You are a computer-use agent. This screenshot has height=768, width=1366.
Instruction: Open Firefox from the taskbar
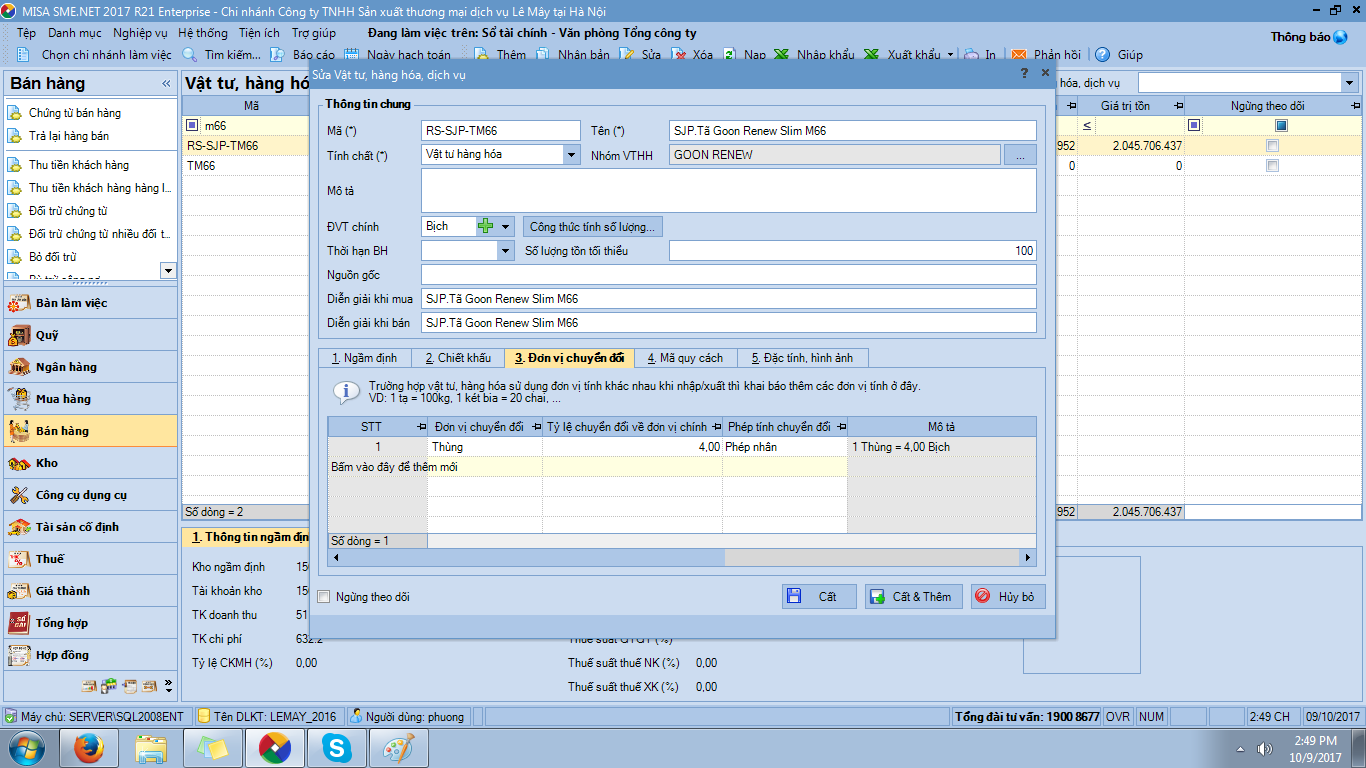pyautogui.click(x=90, y=747)
